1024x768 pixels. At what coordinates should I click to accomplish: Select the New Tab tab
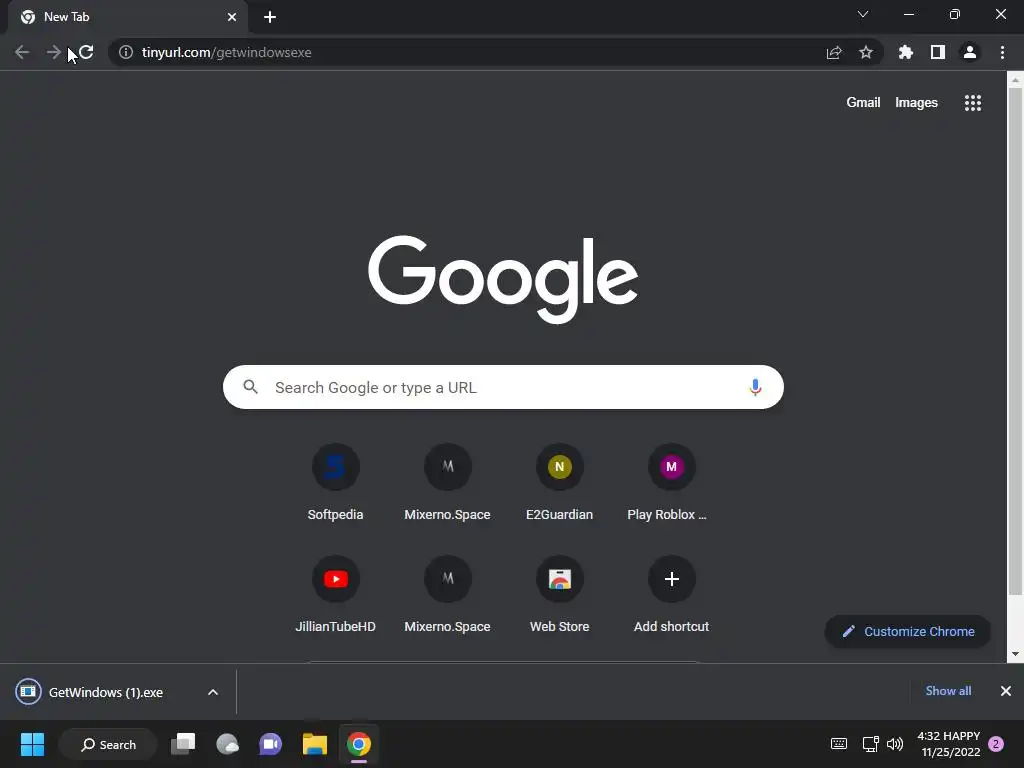[x=127, y=17]
